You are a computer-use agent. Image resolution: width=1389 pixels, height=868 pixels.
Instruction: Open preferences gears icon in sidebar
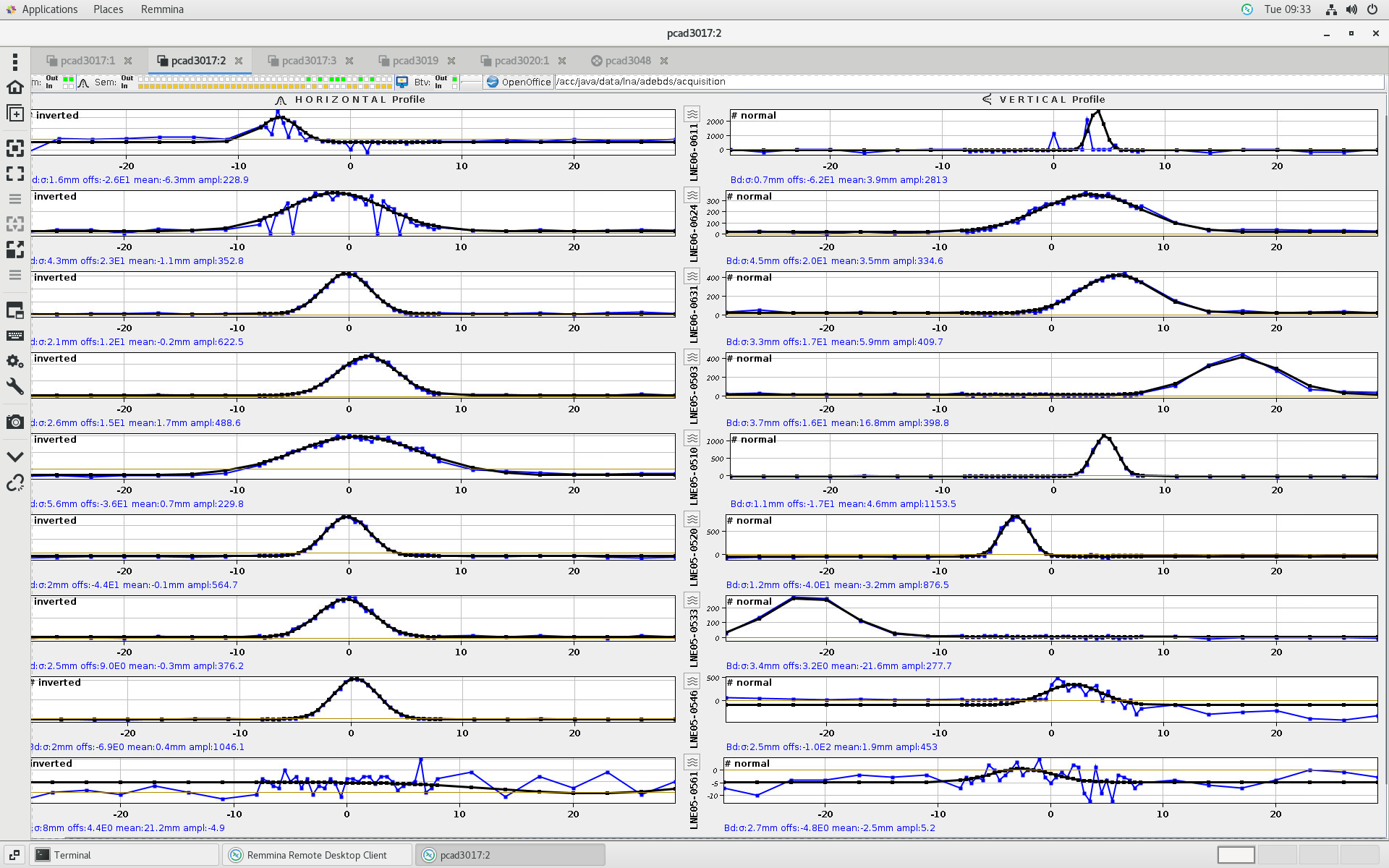[x=14, y=361]
